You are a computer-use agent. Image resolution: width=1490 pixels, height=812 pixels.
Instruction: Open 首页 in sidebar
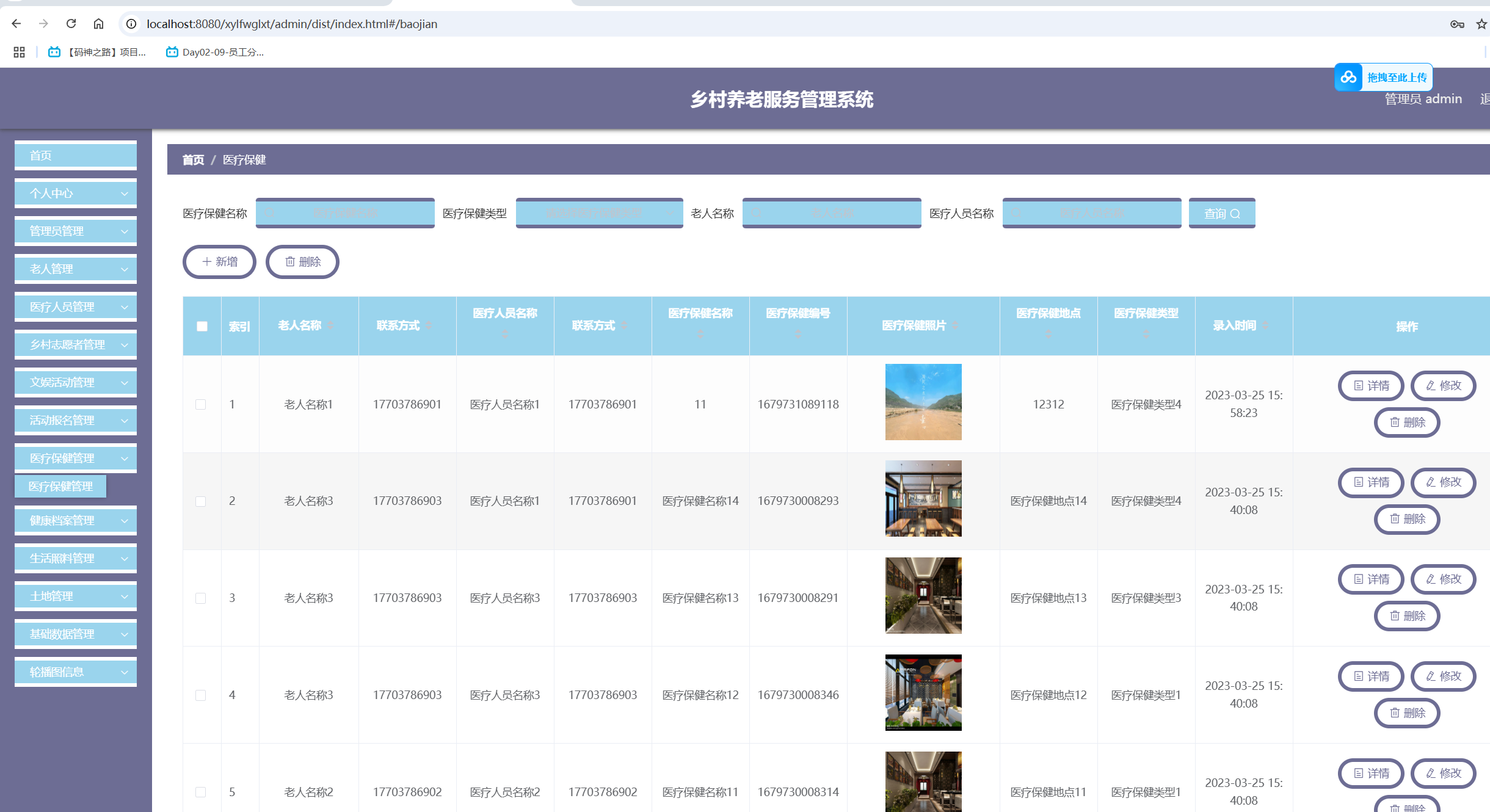click(x=76, y=156)
